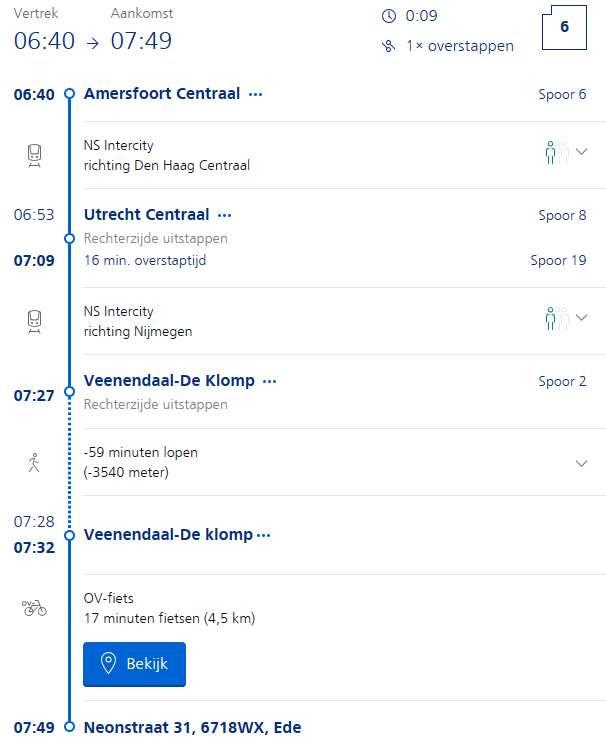
Task: Click the clock travel duration icon
Action: 389,16
